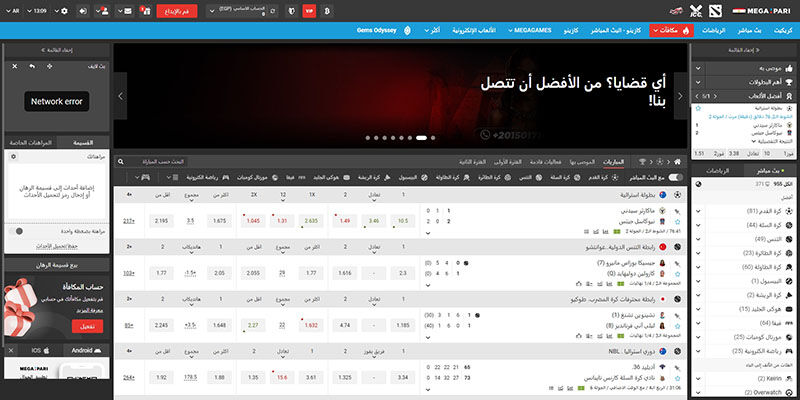Select odds 10.5 for Macarthur win
This screenshot has height=400, width=800.
(x=403, y=221)
